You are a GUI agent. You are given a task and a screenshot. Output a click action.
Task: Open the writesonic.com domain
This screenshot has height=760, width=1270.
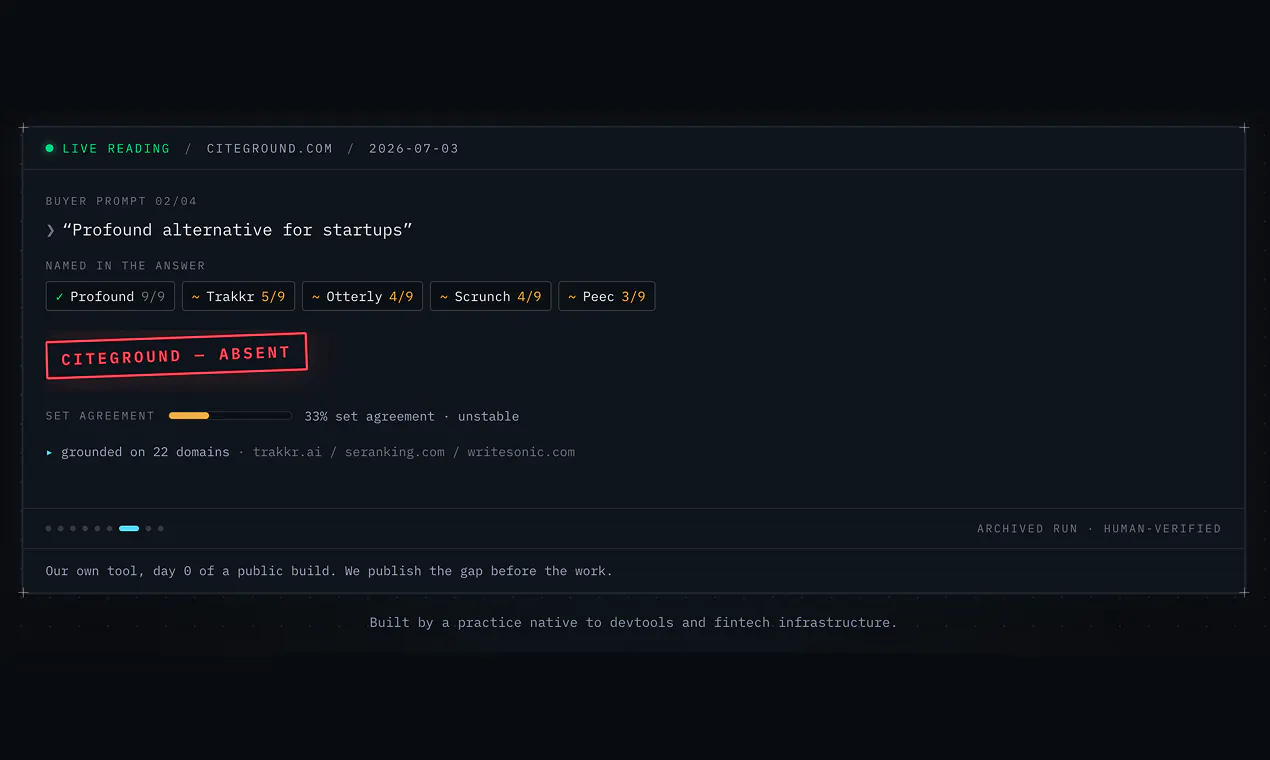(x=521, y=452)
